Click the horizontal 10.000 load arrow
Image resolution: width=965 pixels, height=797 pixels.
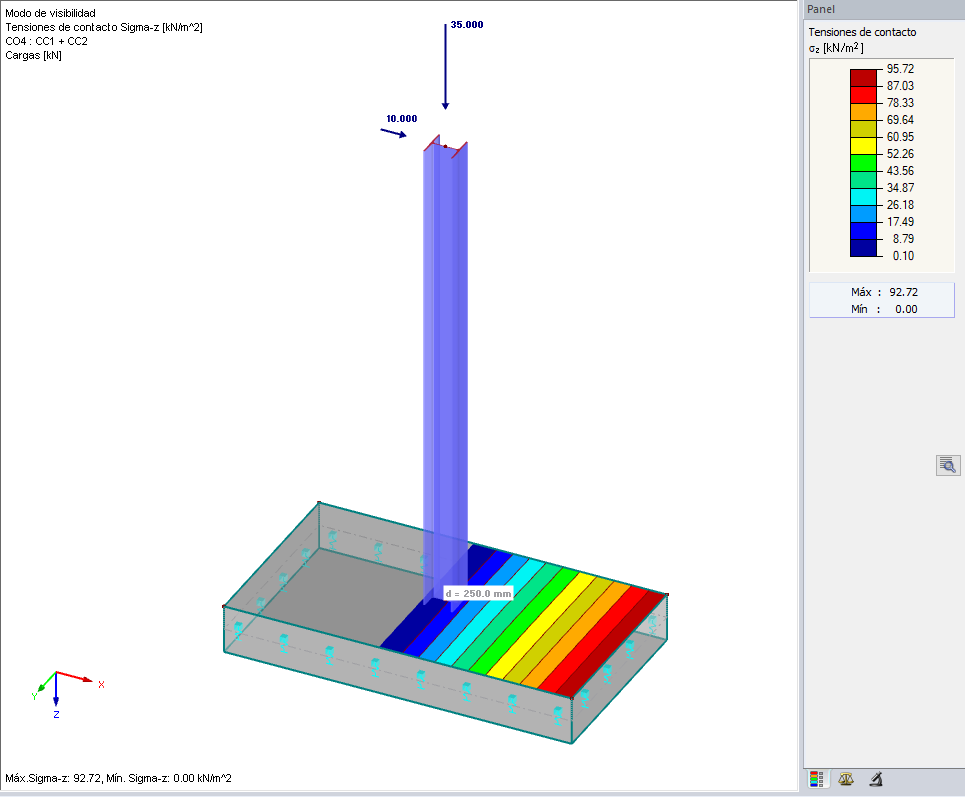tap(393, 133)
